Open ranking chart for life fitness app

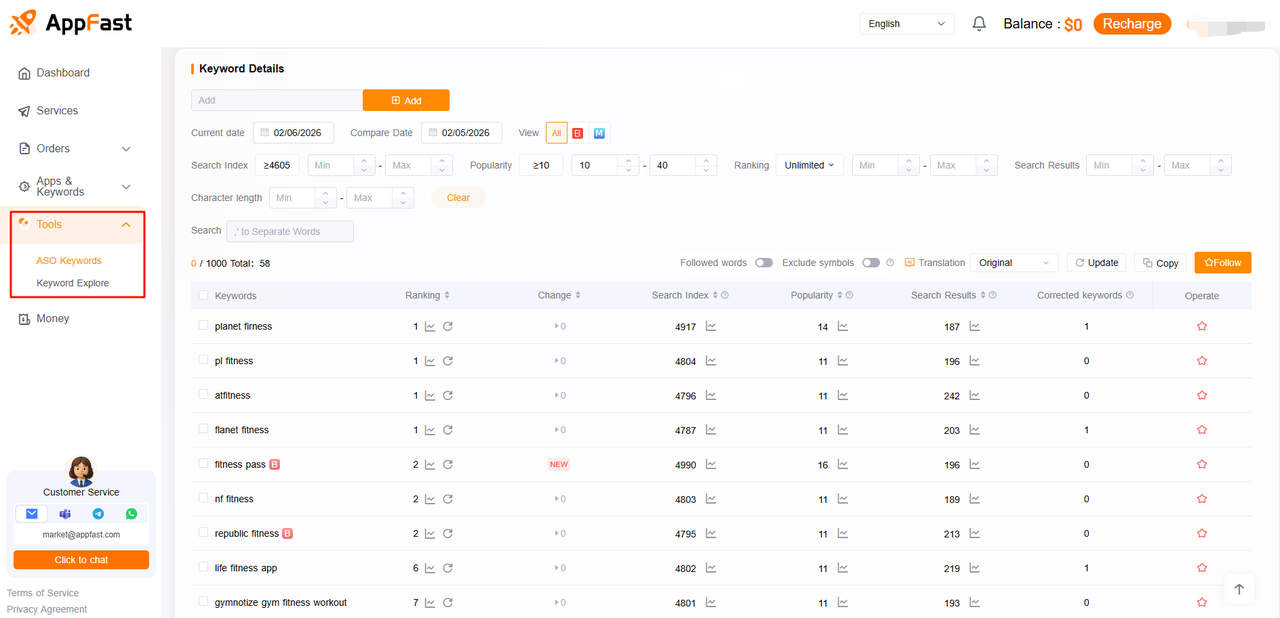(x=430, y=568)
